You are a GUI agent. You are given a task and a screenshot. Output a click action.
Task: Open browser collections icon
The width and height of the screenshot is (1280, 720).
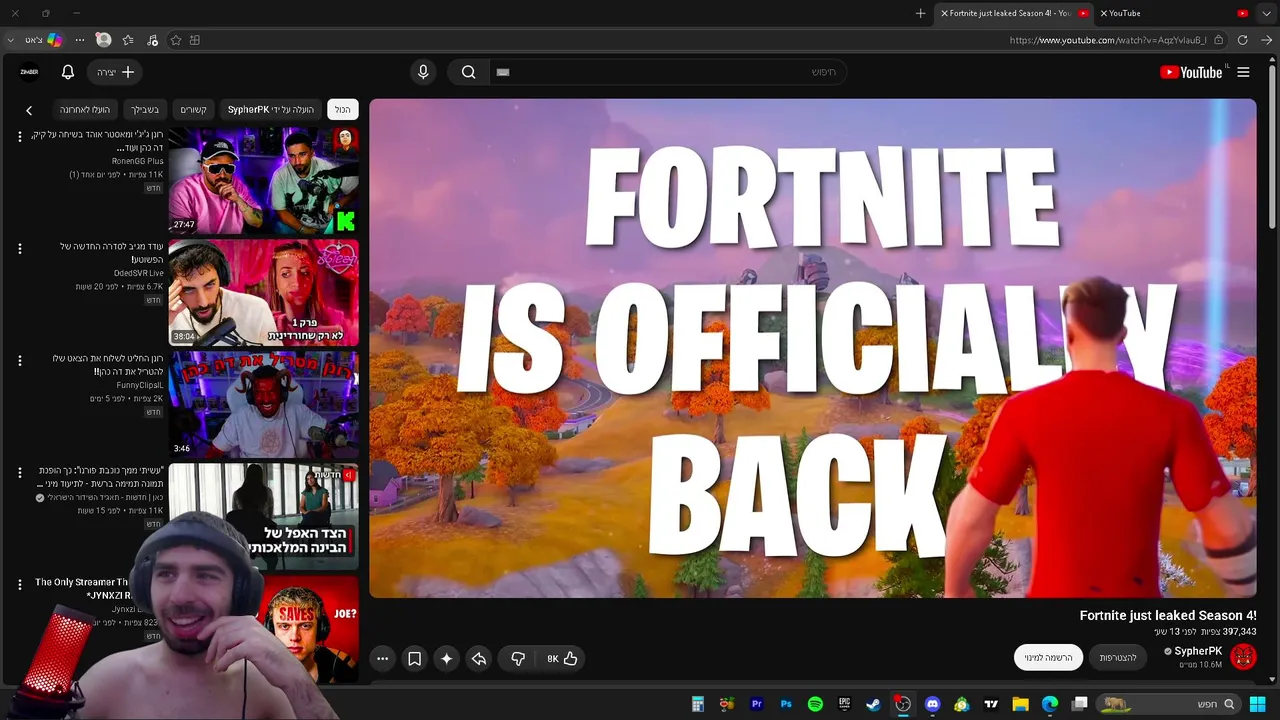(x=195, y=40)
